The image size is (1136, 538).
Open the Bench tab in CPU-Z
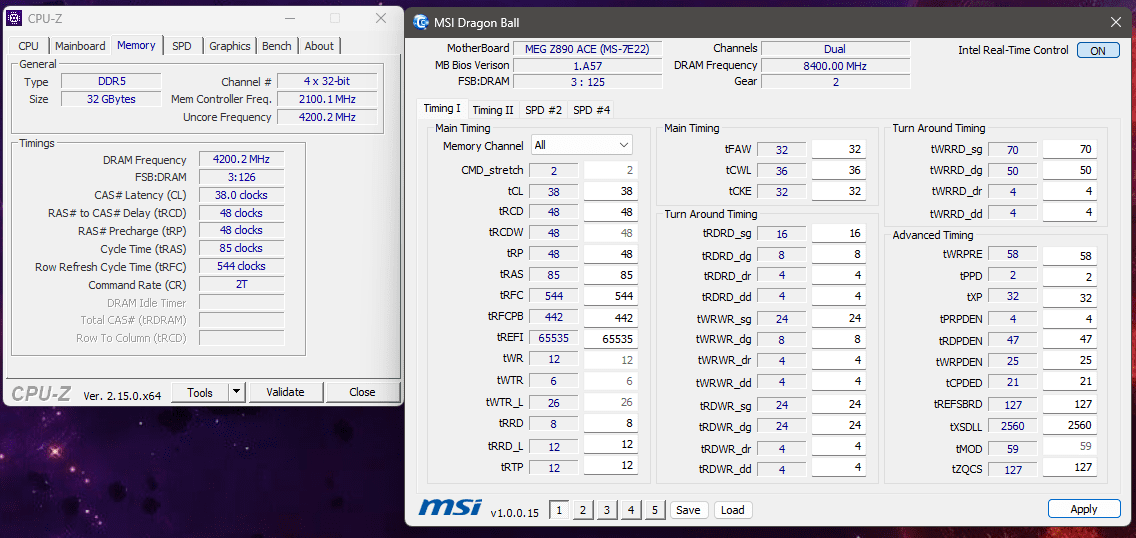[277, 46]
